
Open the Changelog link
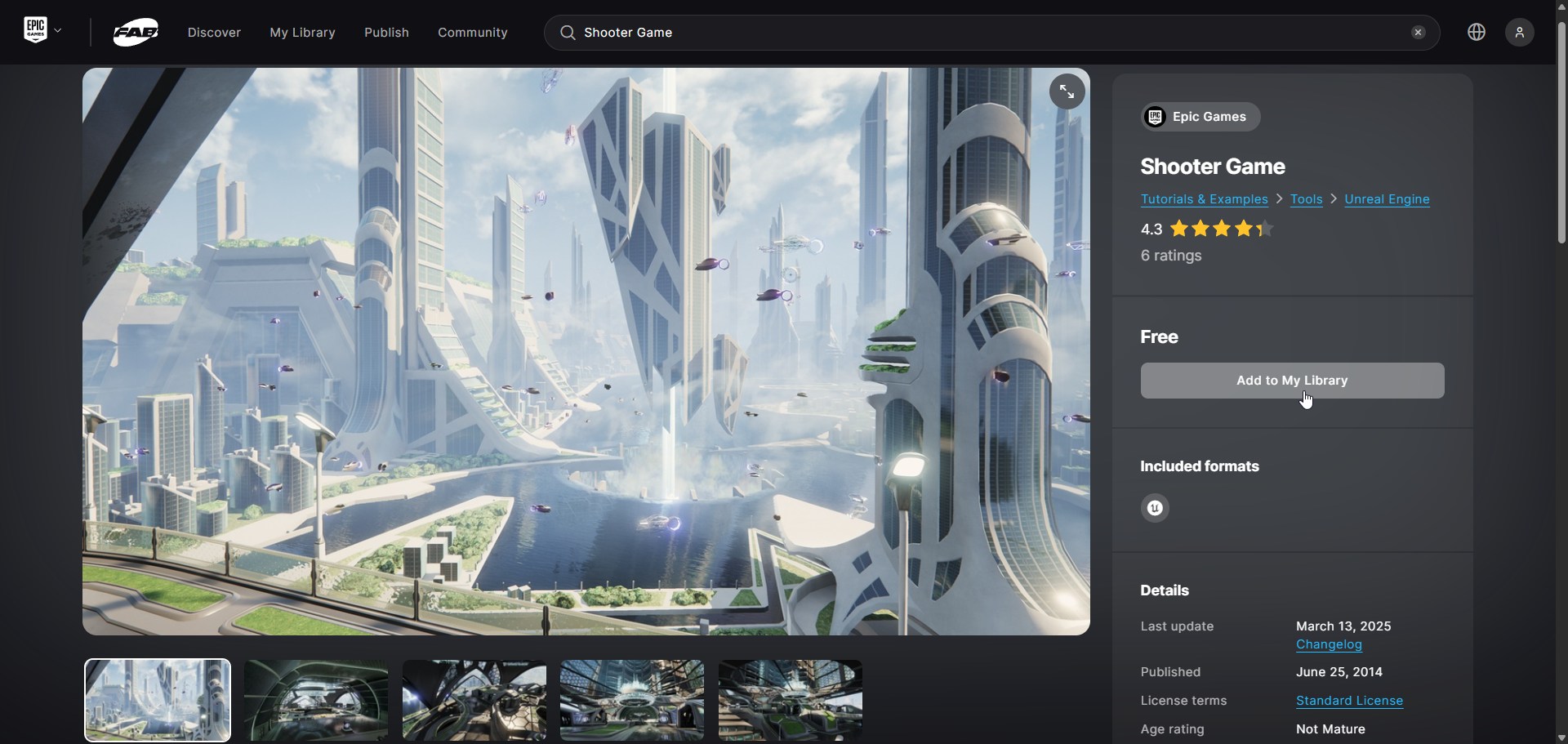pyautogui.click(x=1329, y=644)
